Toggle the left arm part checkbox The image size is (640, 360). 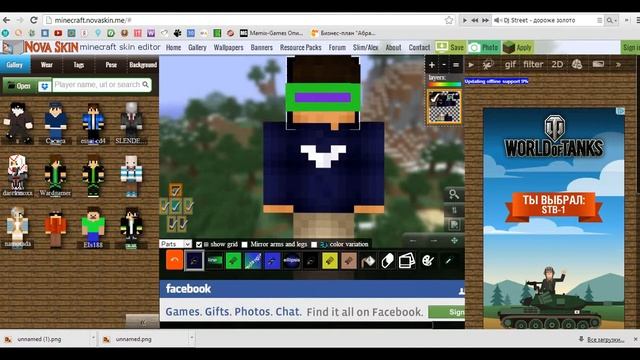(164, 206)
